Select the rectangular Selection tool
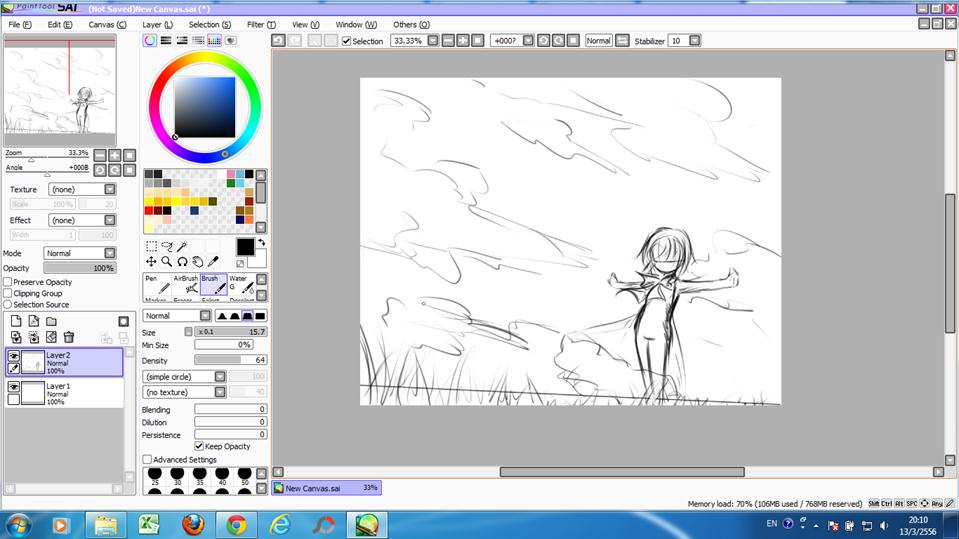The height and width of the screenshot is (539, 959). [151, 247]
